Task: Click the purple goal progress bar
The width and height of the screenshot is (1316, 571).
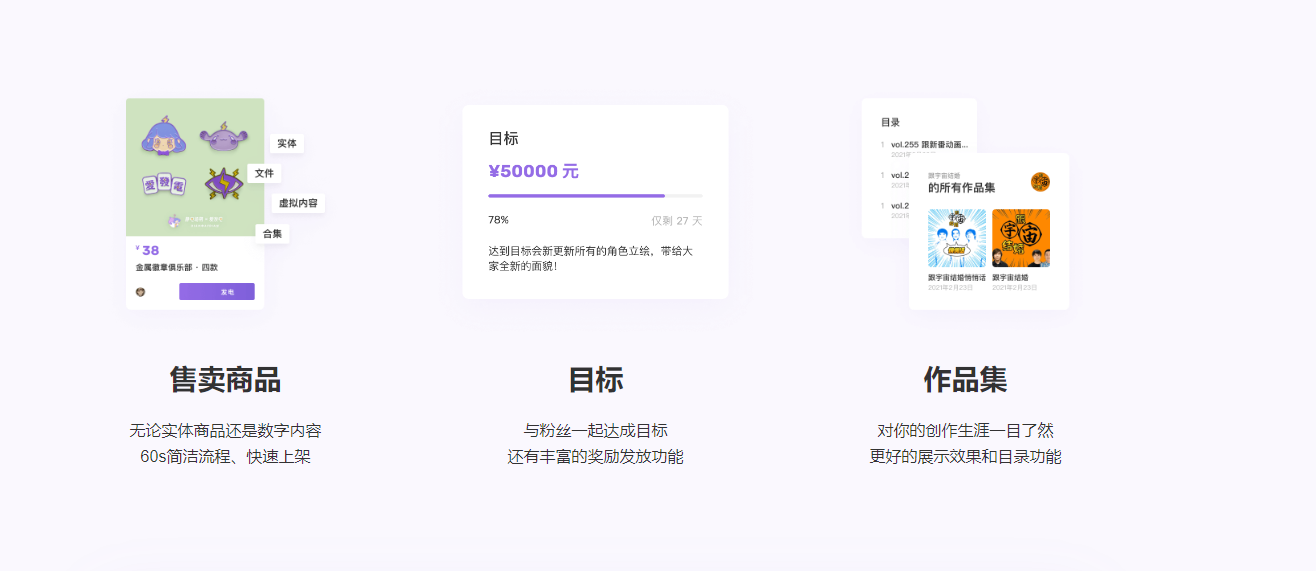Action: click(x=595, y=196)
